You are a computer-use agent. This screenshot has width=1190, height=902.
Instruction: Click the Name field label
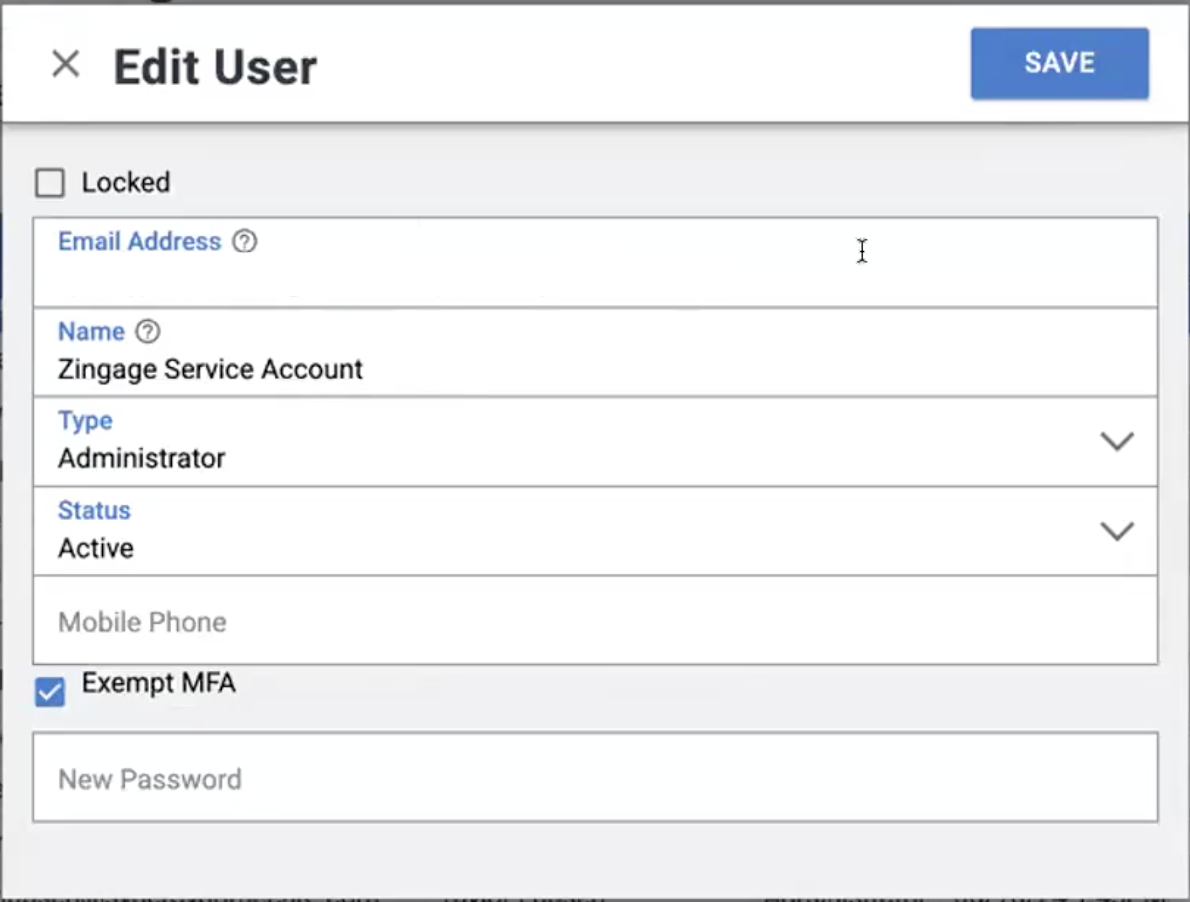point(91,332)
